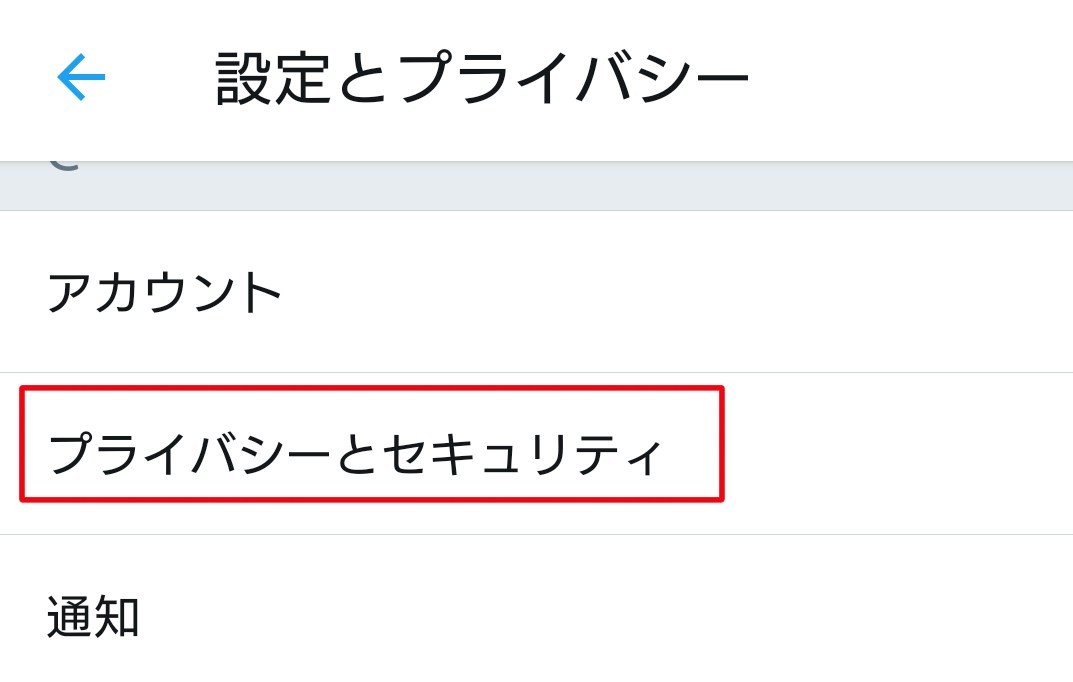
Task: Click the 設定とプライバシー header title
Action: [482, 80]
